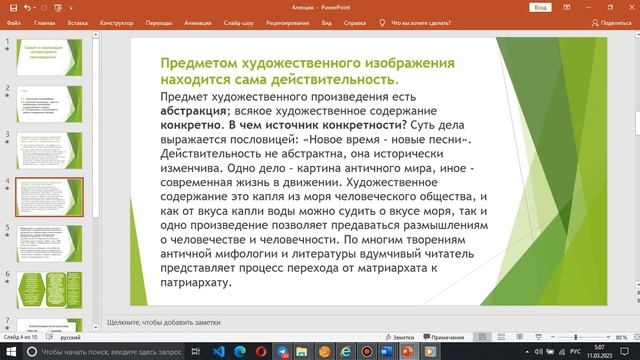This screenshot has width=640, height=360.
Task: Click the Windows taskbar search box
Action: (x=104, y=351)
